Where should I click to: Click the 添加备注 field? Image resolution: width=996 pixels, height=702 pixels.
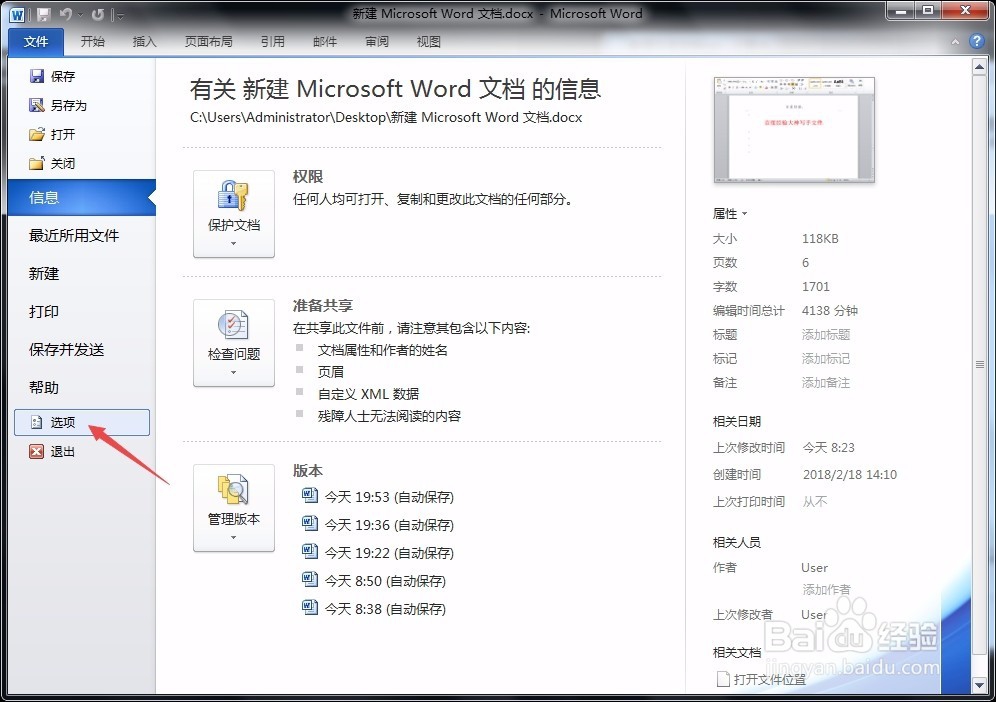pos(826,383)
